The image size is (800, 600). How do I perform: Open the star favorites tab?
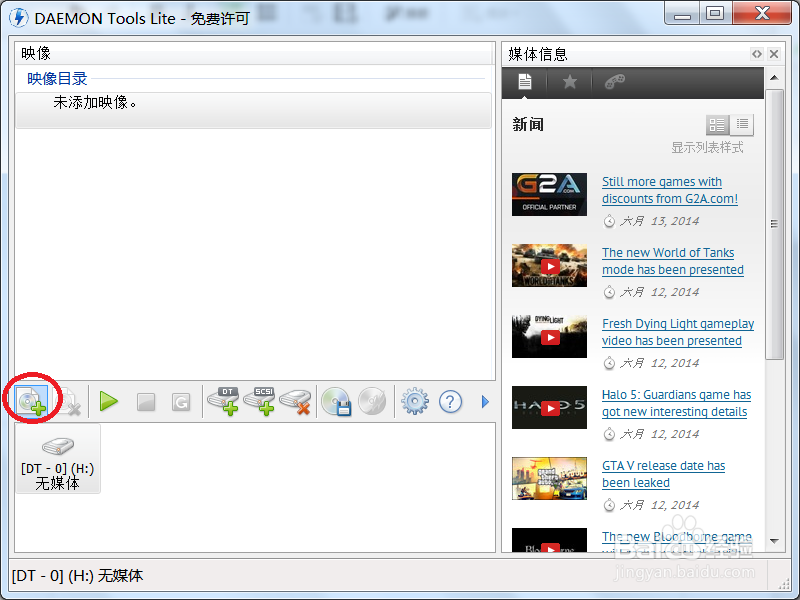(569, 82)
